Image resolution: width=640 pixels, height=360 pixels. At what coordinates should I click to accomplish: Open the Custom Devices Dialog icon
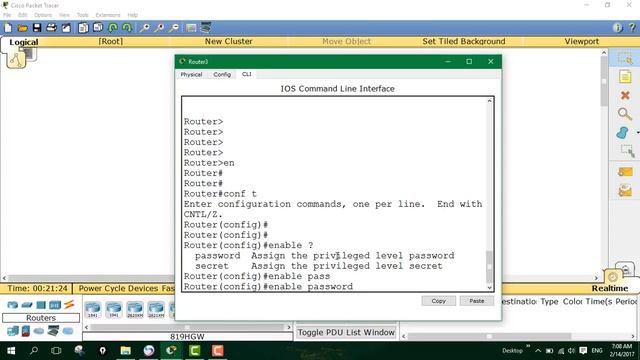206,27
